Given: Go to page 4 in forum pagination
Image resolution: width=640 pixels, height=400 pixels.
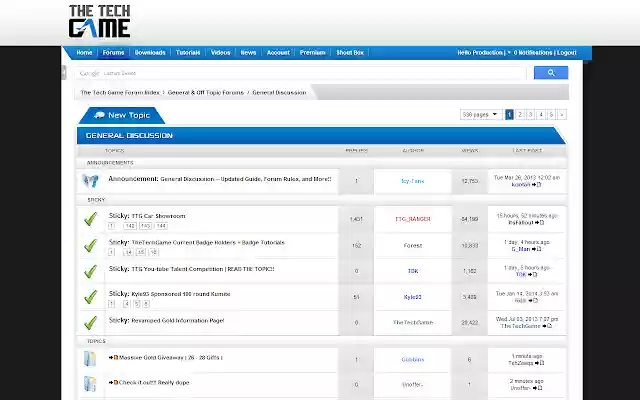Looking at the screenshot, I should click(x=541, y=115).
